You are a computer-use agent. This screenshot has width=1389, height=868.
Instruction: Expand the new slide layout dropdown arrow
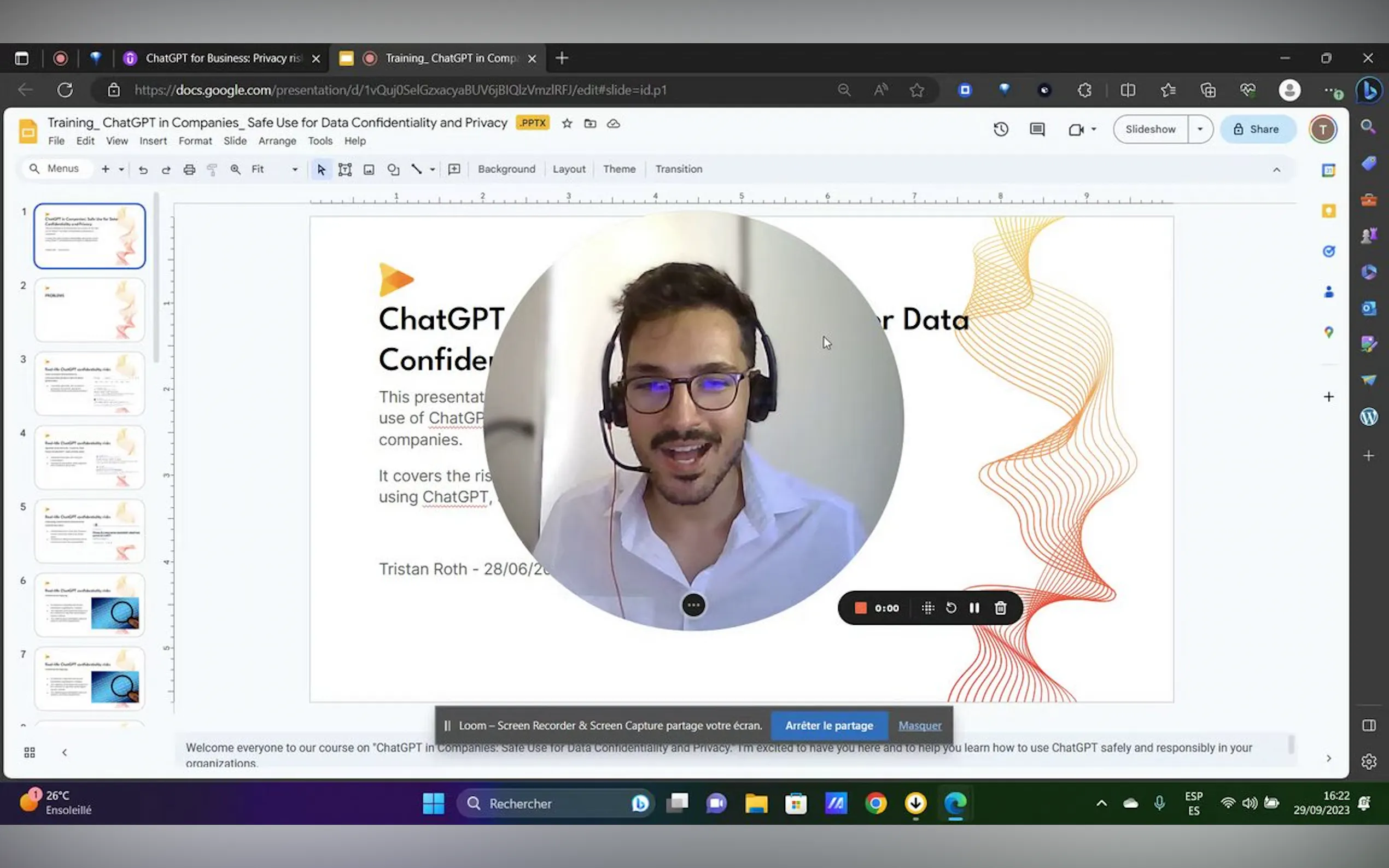click(121, 169)
